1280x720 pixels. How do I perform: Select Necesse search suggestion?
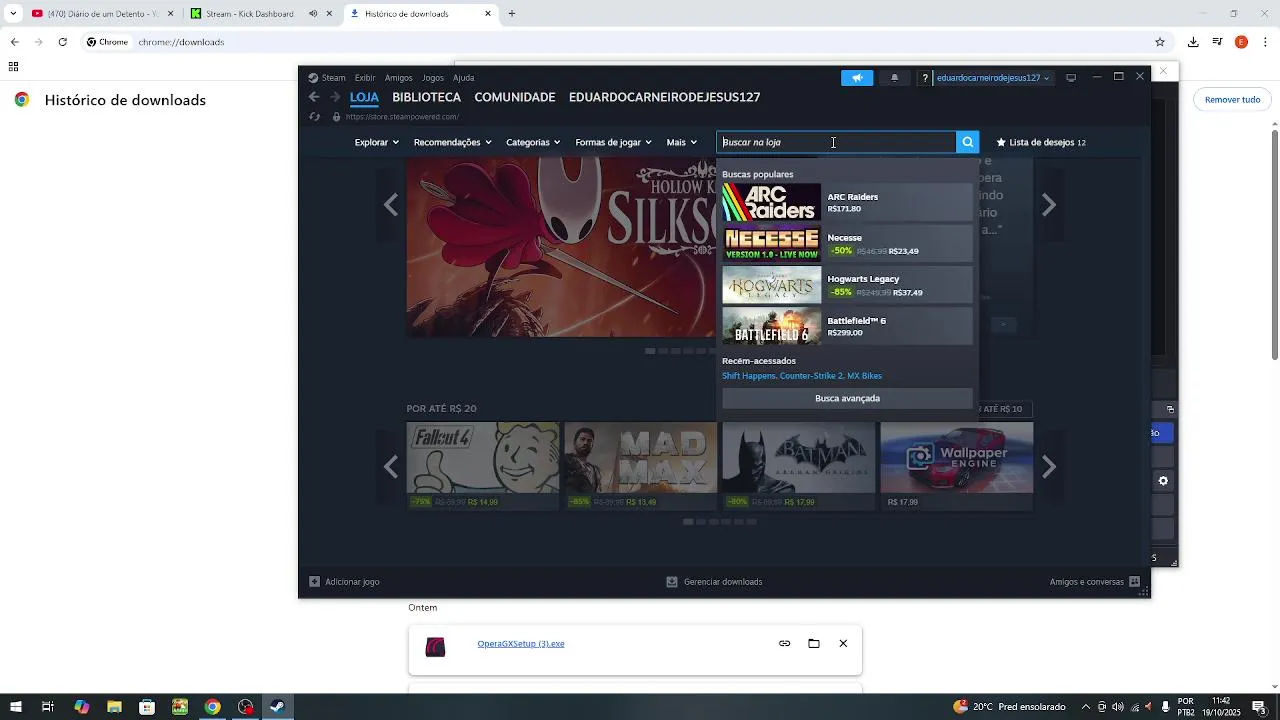pyautogui.click(x=847, y=244)
